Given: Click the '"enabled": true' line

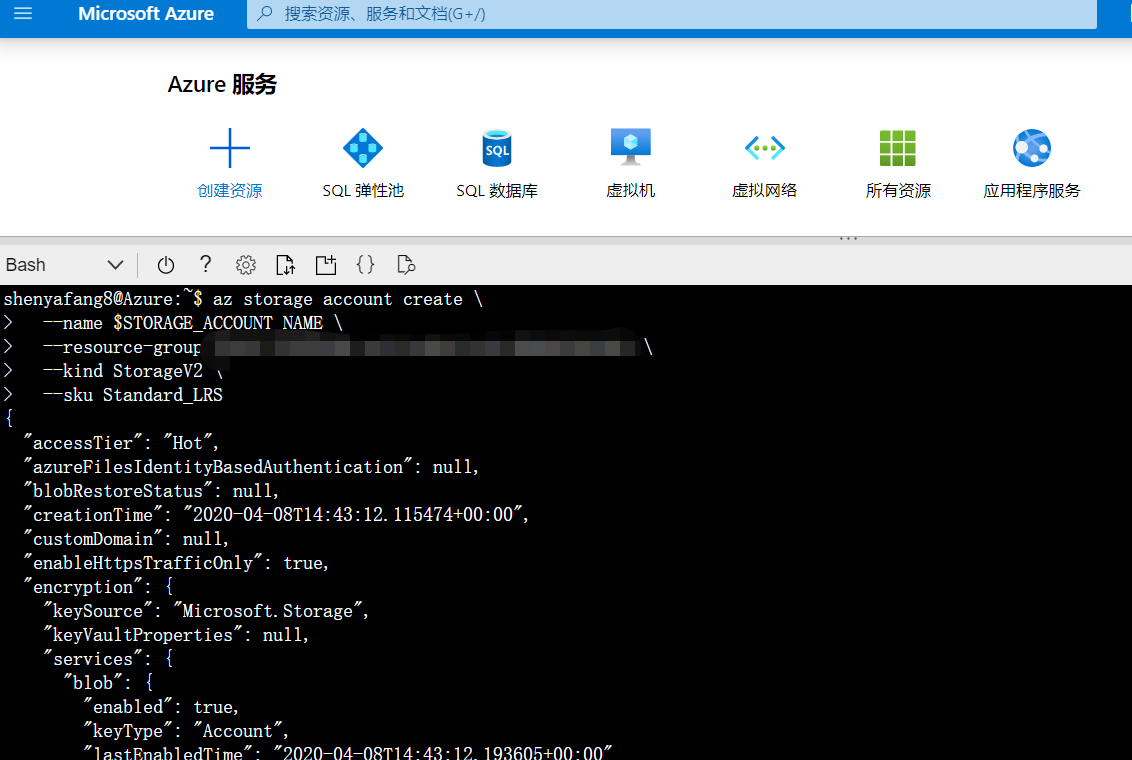Looking at the screenshot, I should (x=161, y=707).
